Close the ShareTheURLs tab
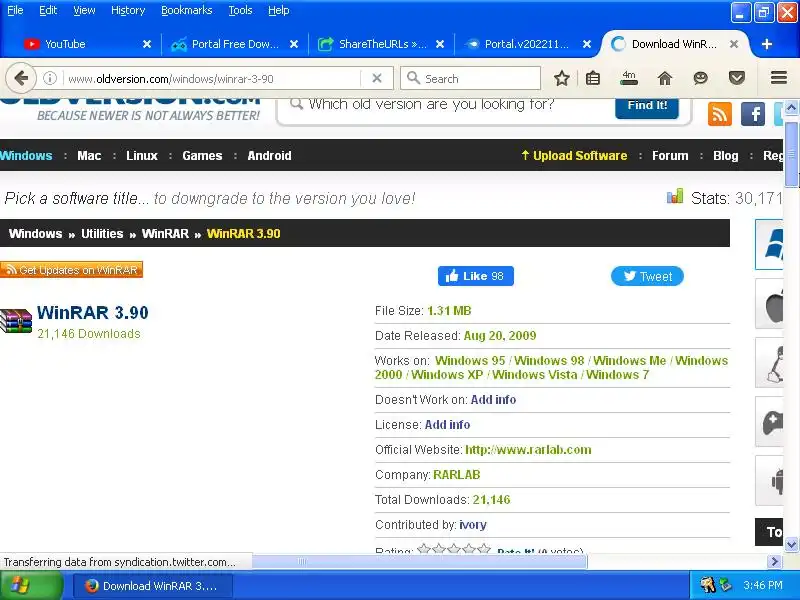The image size is (800, 600). 440,44
